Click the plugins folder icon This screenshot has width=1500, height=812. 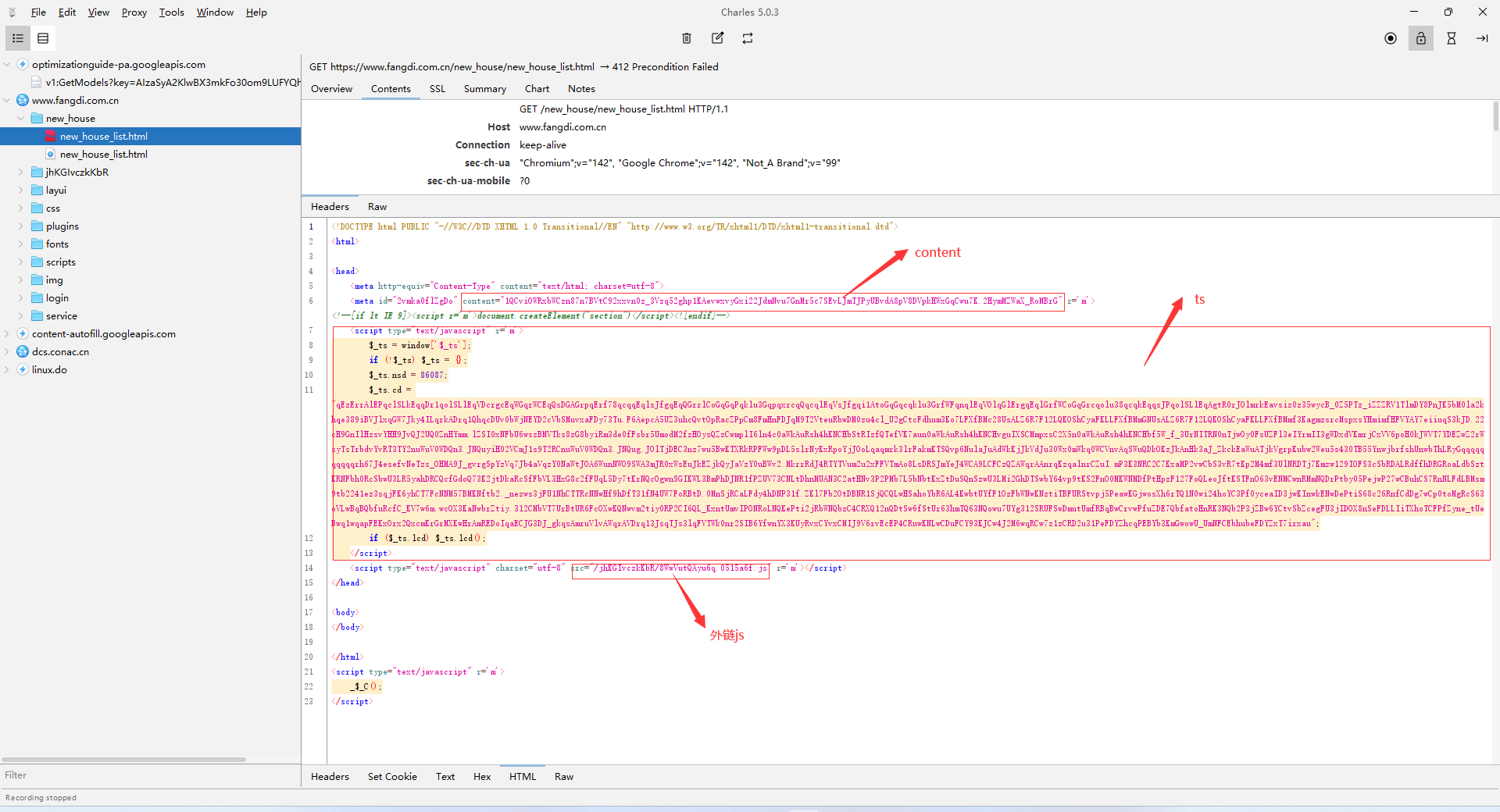coord(37,226)
